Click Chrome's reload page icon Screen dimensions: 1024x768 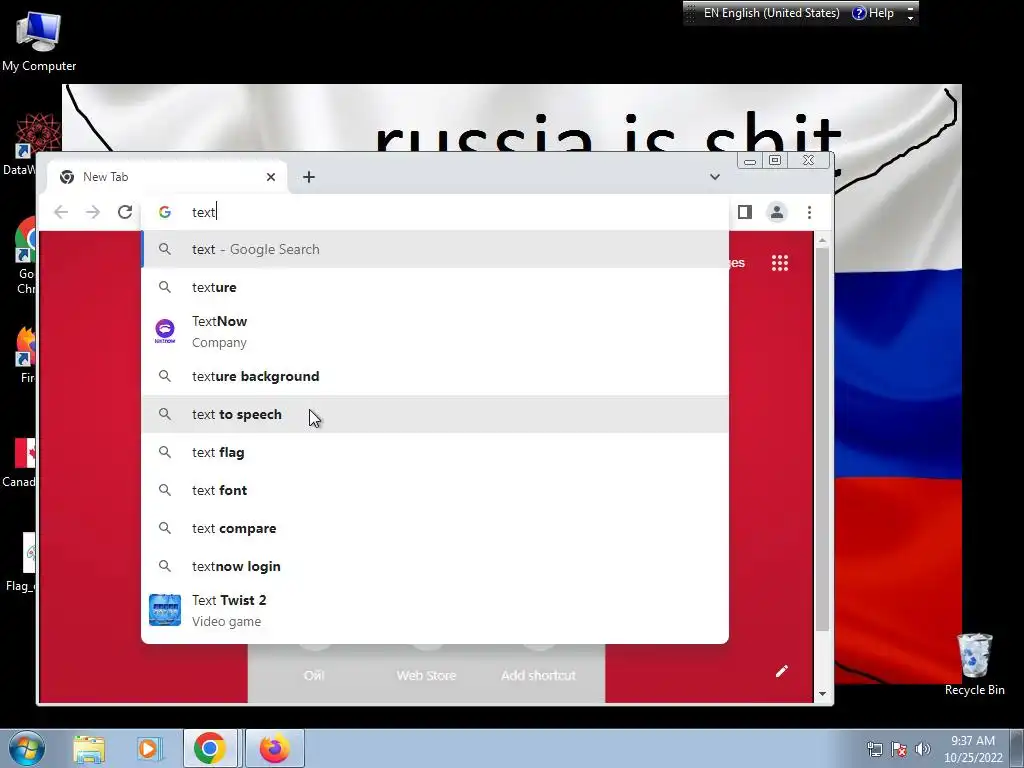[125, 212]
